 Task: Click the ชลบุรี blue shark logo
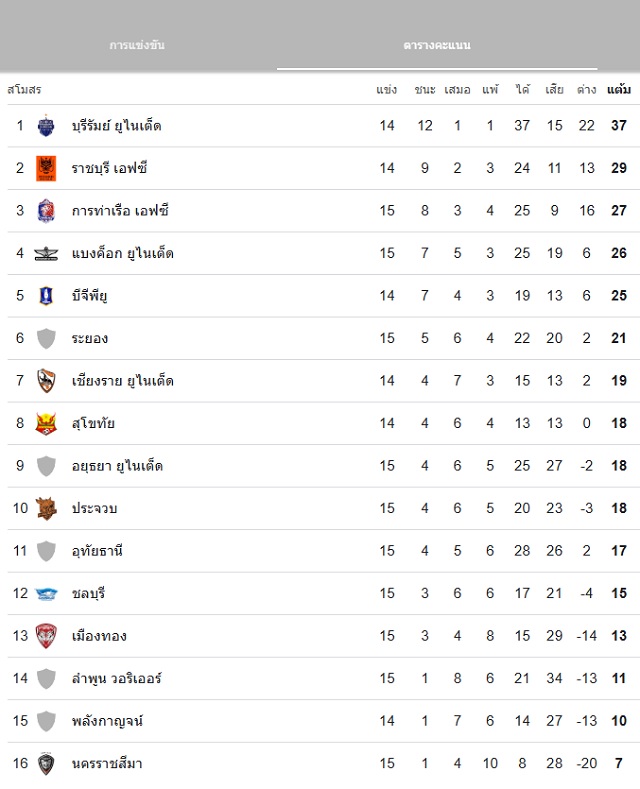(x=46, y=594)
